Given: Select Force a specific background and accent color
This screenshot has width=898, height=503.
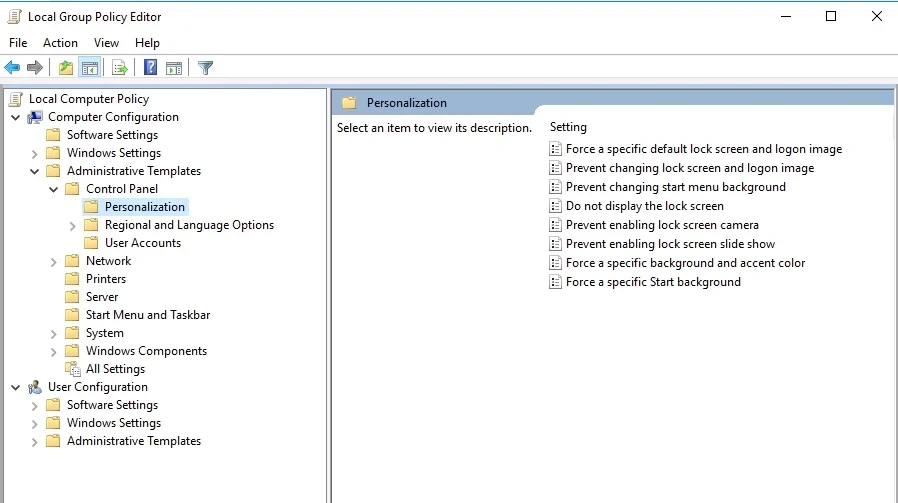Looking at the screenshot, I should tap(686, 263).
